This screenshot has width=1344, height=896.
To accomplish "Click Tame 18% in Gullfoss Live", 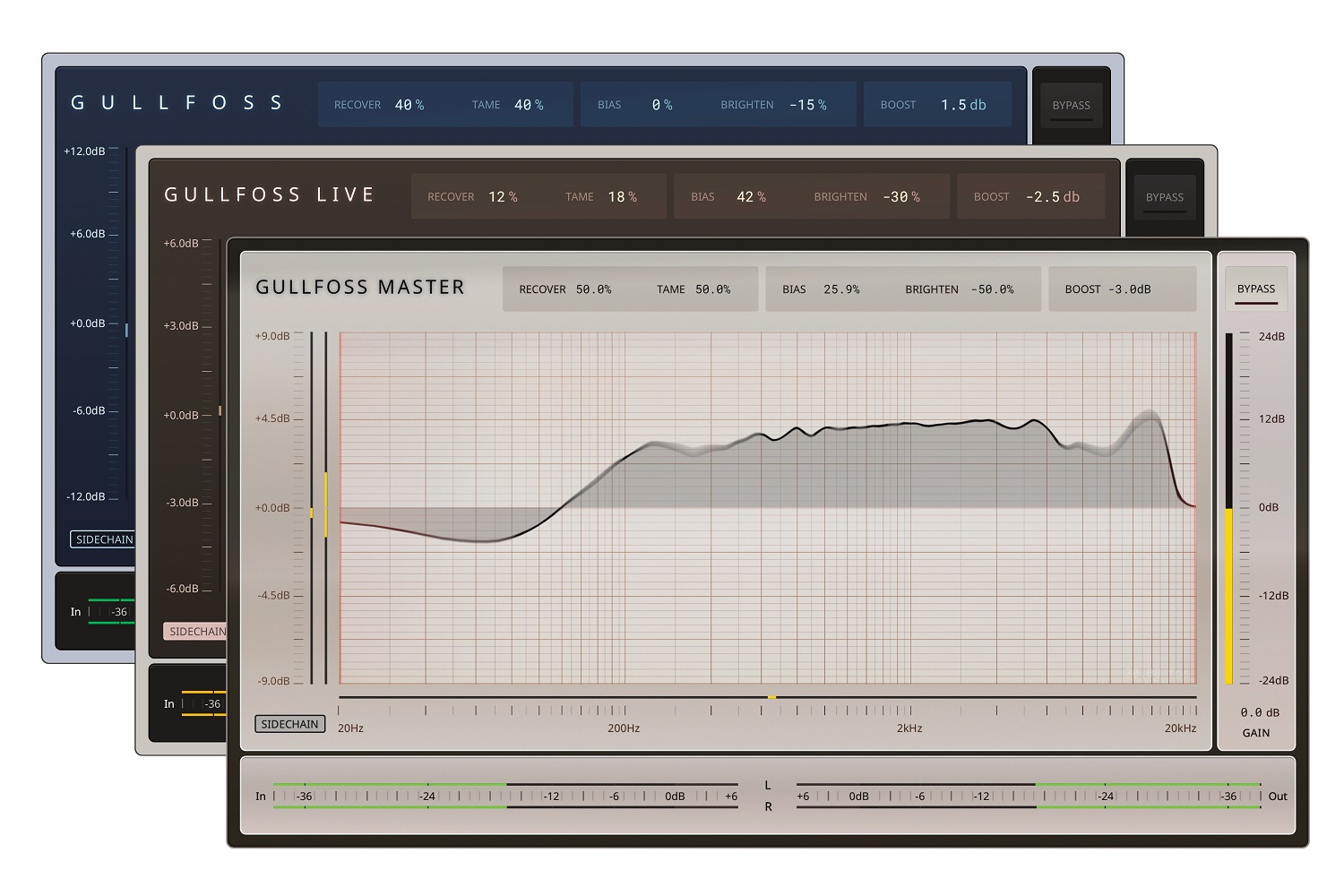I will (622, 197).
